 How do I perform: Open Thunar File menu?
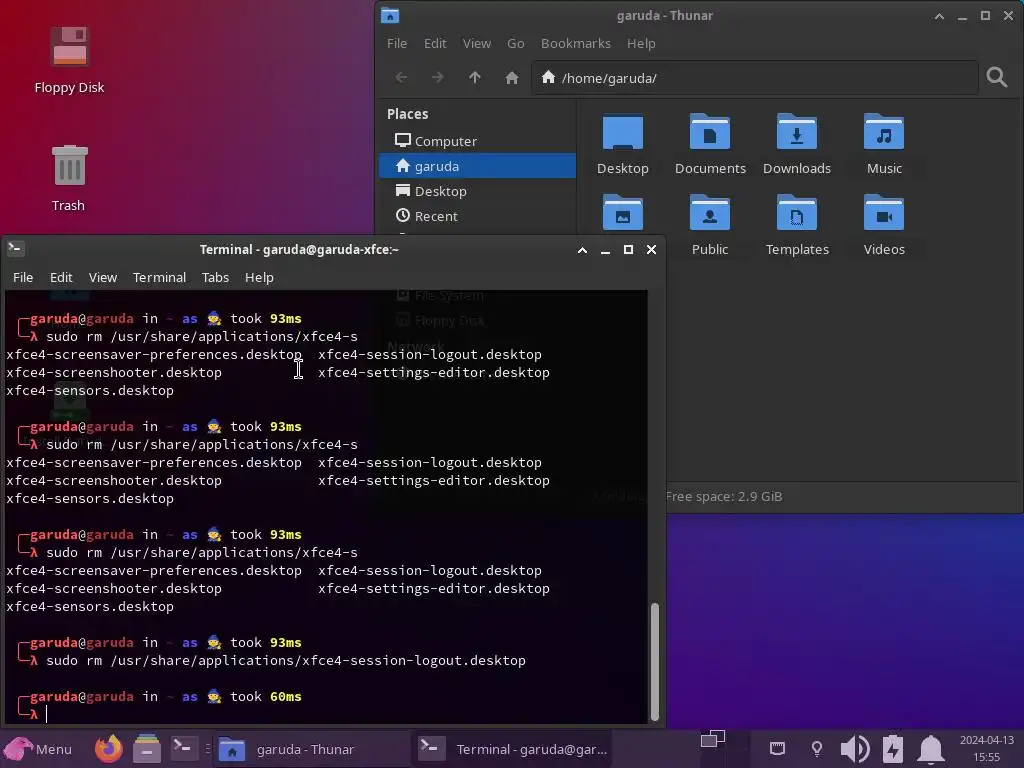[x=396, y=43]
